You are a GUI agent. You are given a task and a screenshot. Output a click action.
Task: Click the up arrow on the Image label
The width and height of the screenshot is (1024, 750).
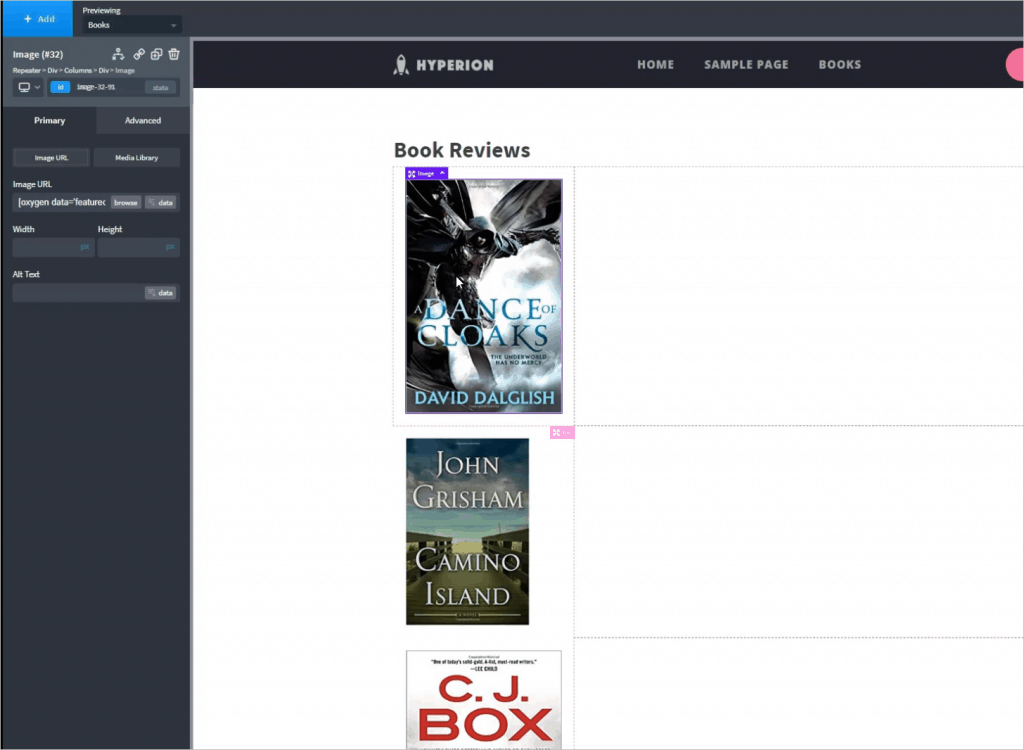[x=442, y=173]
